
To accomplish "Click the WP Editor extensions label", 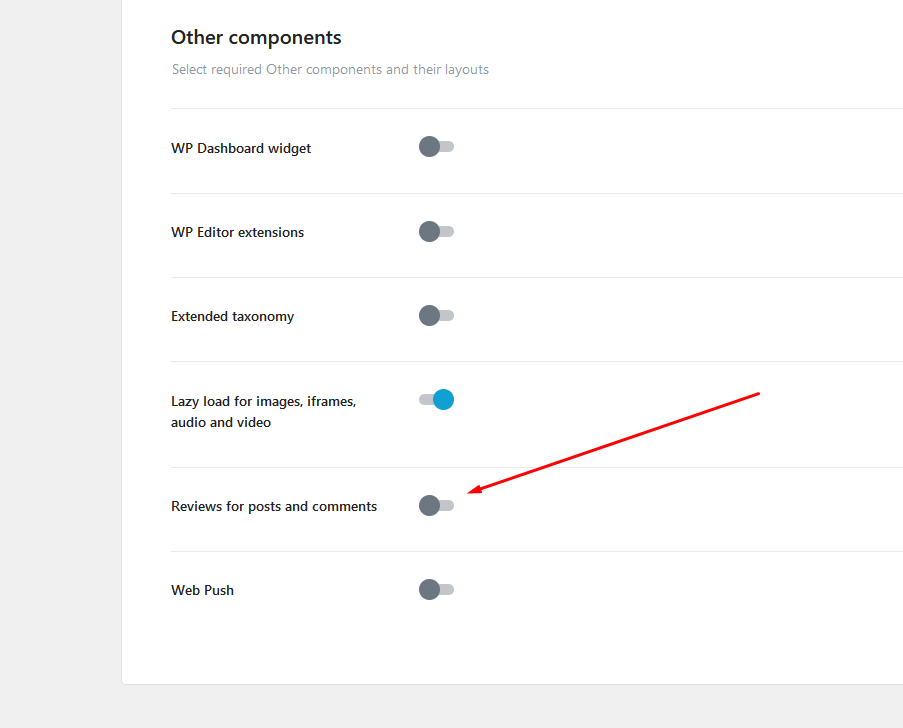I will [237, 233].
